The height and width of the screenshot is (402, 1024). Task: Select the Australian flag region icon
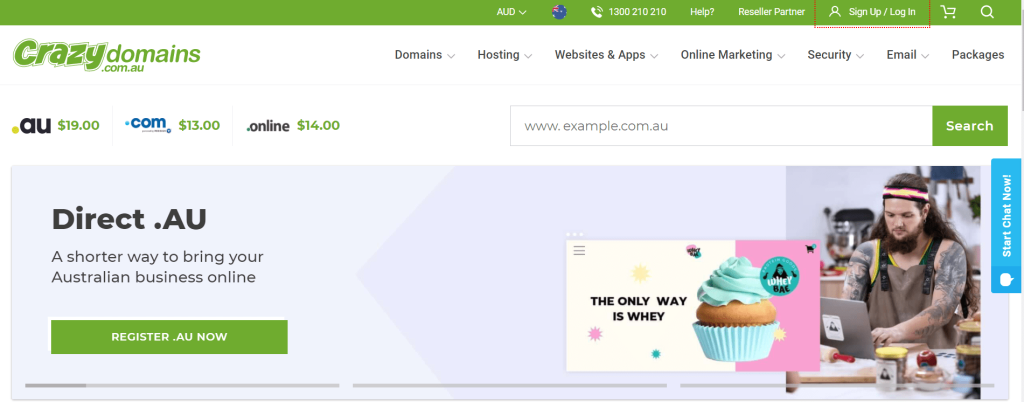pyautogui.click(x=559, y=12)
